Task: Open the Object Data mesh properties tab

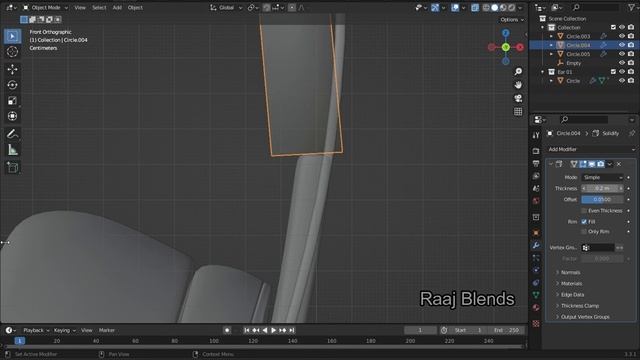Action: pyautogui.click(x=536, y=295)
